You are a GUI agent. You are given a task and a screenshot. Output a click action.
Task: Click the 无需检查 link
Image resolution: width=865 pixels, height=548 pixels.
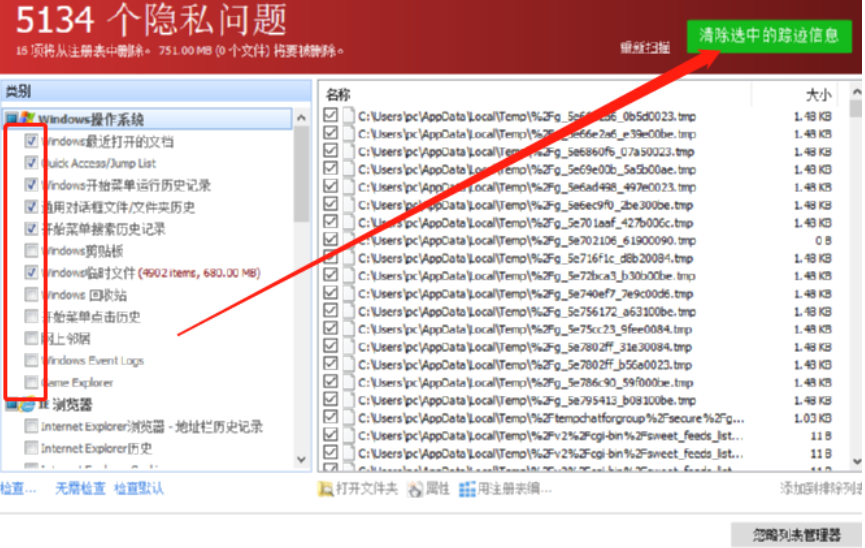click(80, 488)
